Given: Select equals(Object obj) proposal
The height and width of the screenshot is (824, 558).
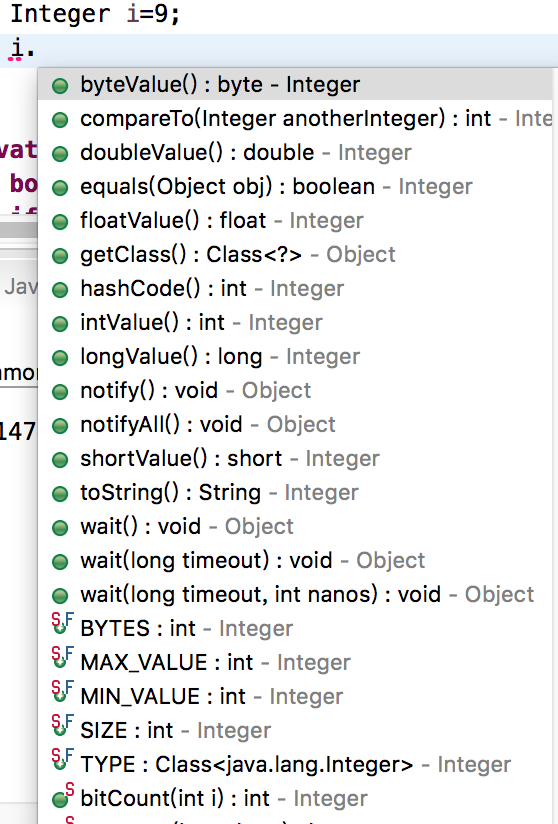Looking at the screenshot, I should point(295,187).
